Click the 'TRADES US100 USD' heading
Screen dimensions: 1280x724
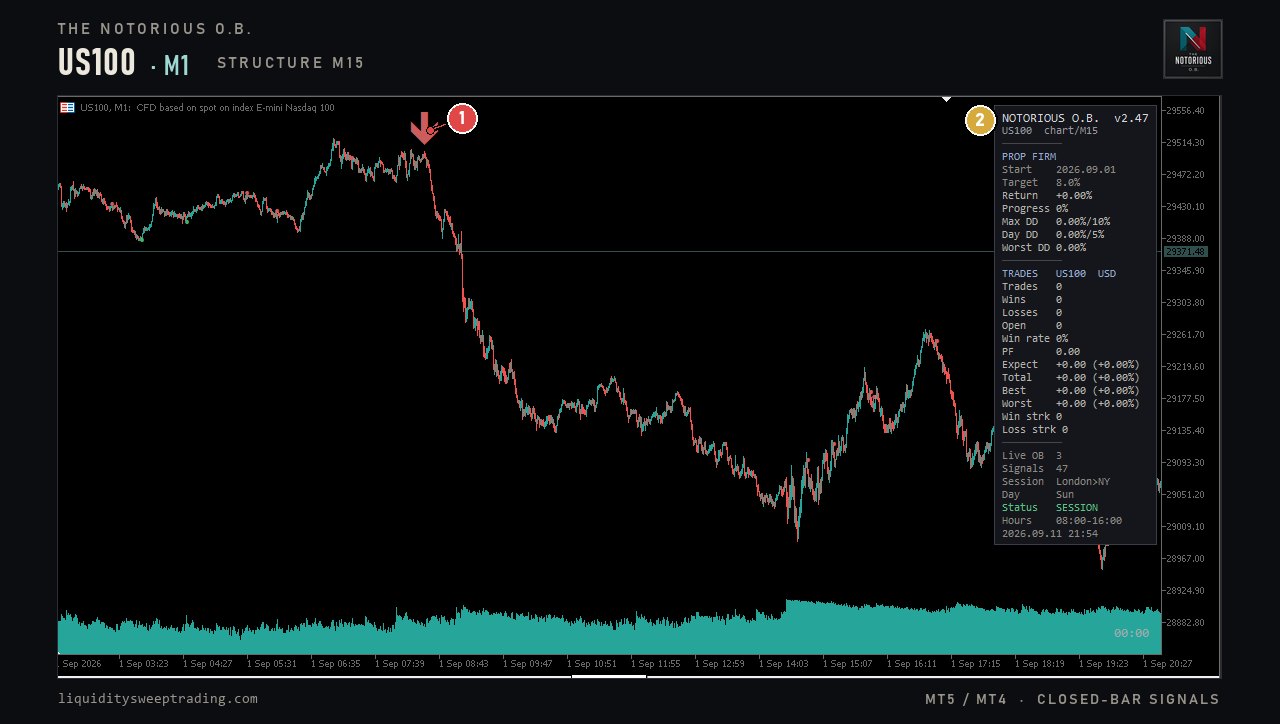[x=1059, y=274]
